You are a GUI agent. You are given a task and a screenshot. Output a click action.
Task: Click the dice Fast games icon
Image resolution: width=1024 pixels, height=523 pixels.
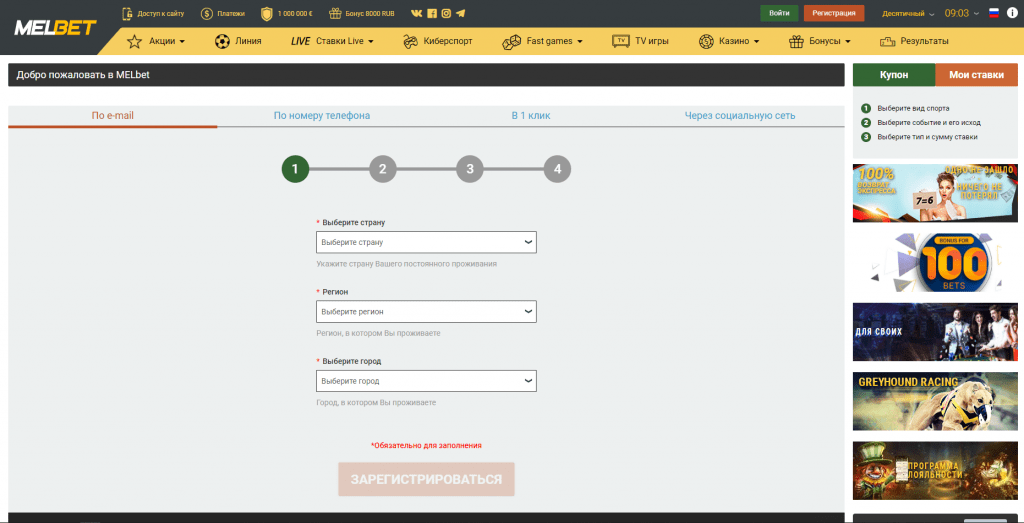(511, 41)
